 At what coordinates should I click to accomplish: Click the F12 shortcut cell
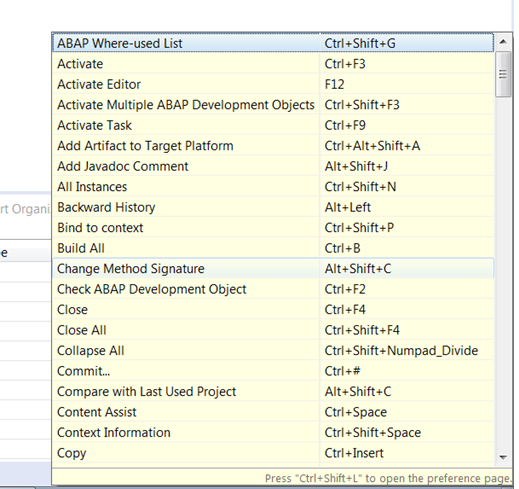click(x=407, y=84)
